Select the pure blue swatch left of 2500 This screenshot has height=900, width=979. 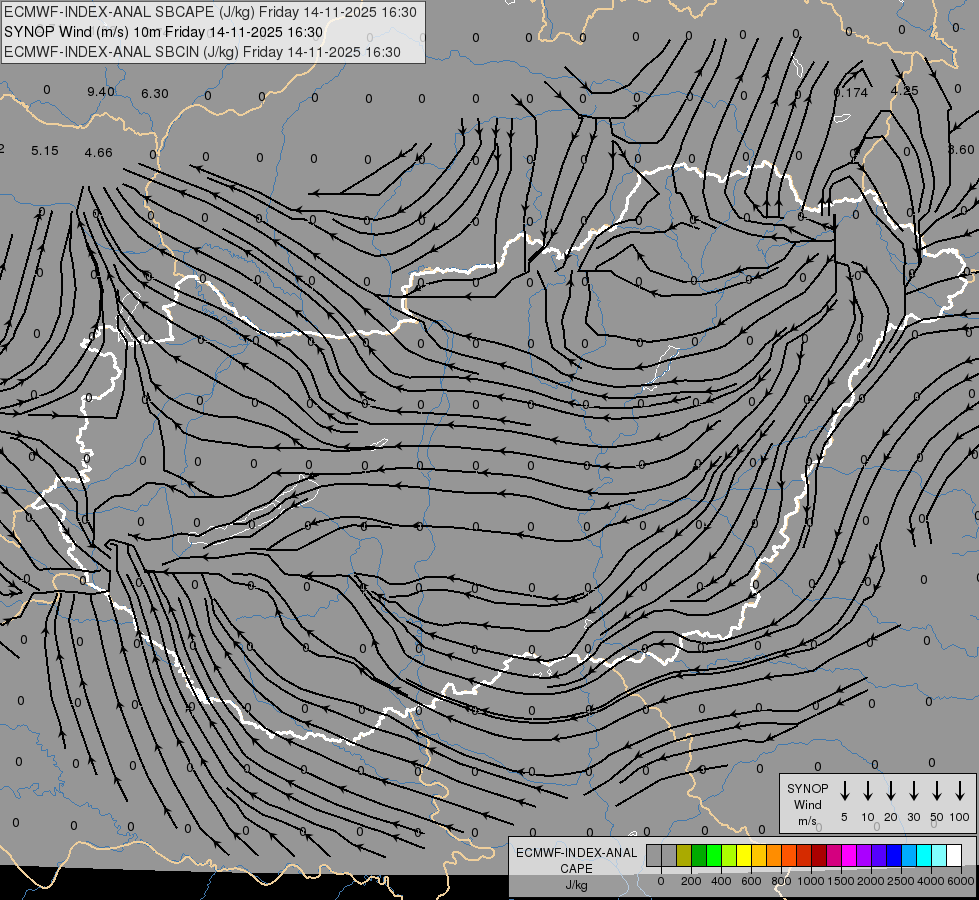coord(893,855)
